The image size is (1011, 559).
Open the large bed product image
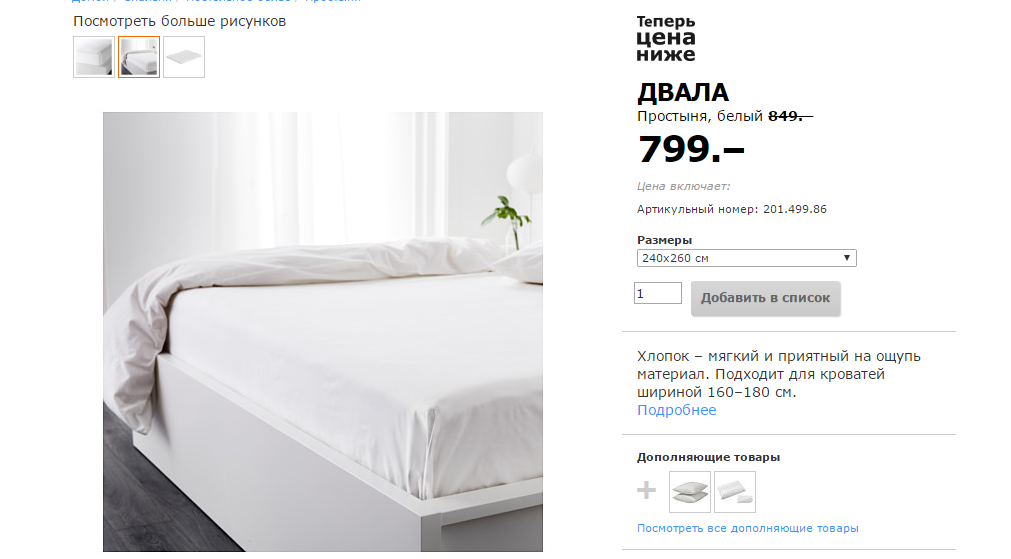(322, 331)
